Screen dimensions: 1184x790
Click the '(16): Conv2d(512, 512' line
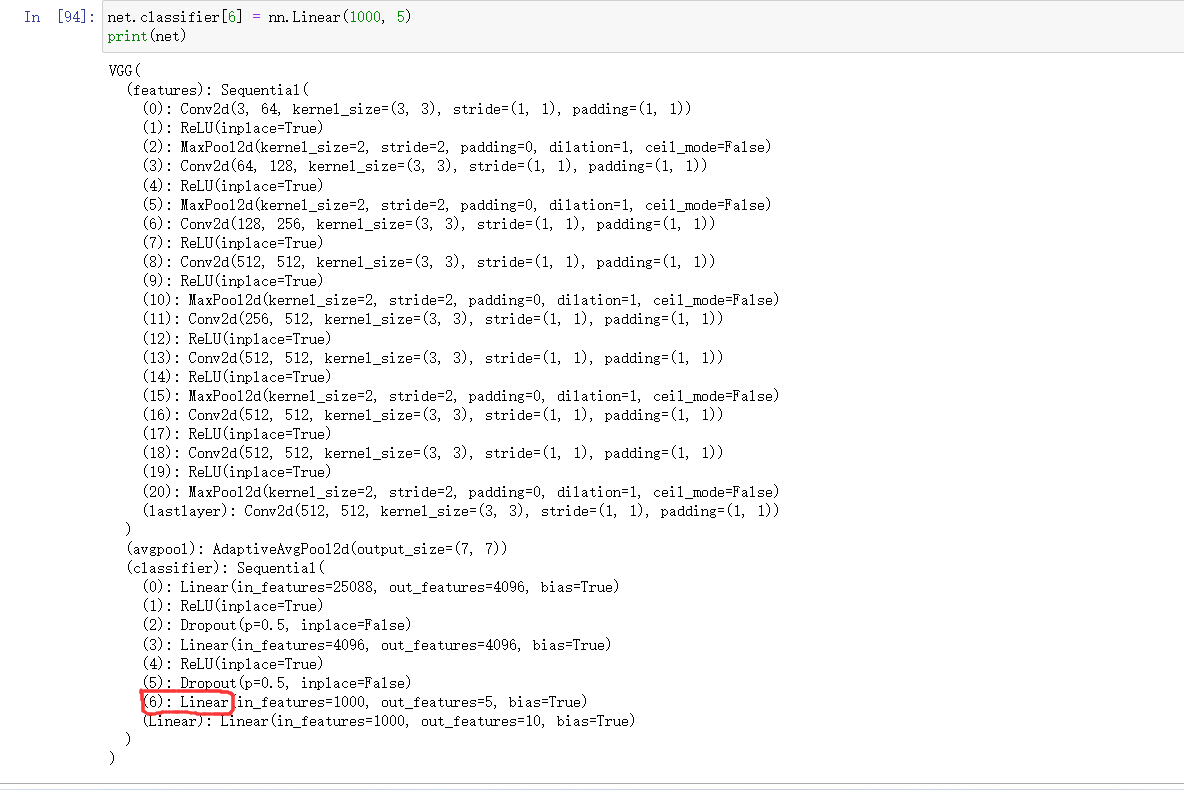[x=433, y=415]
